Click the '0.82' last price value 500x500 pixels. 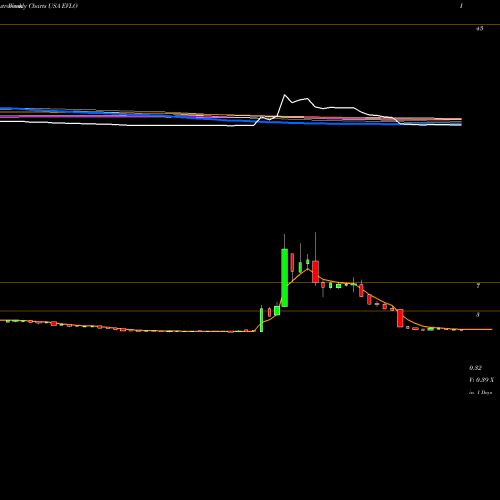pos(475,368)
